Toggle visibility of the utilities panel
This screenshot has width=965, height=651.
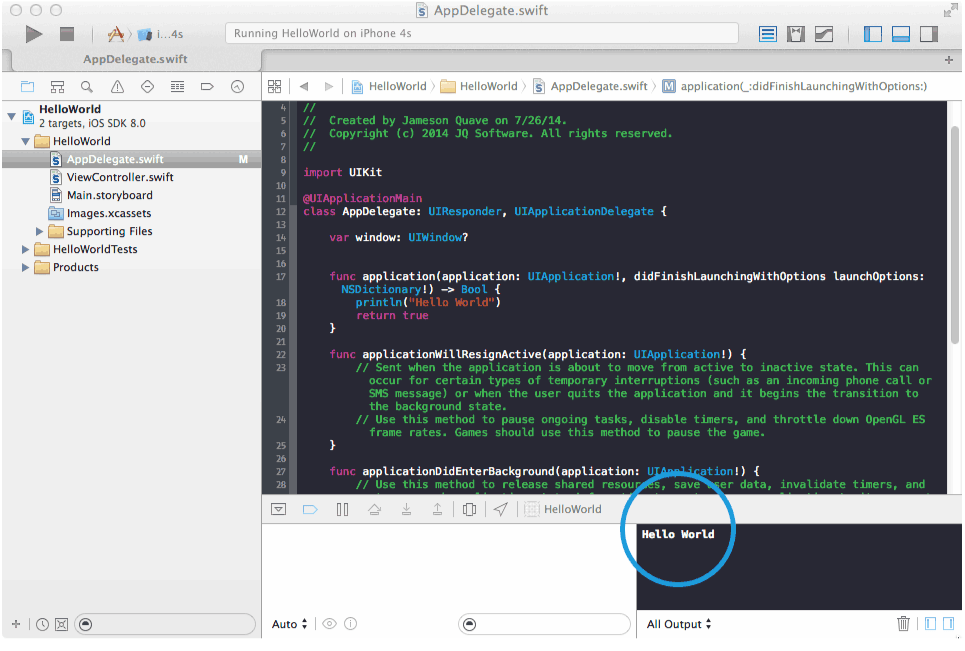(931, 33)
